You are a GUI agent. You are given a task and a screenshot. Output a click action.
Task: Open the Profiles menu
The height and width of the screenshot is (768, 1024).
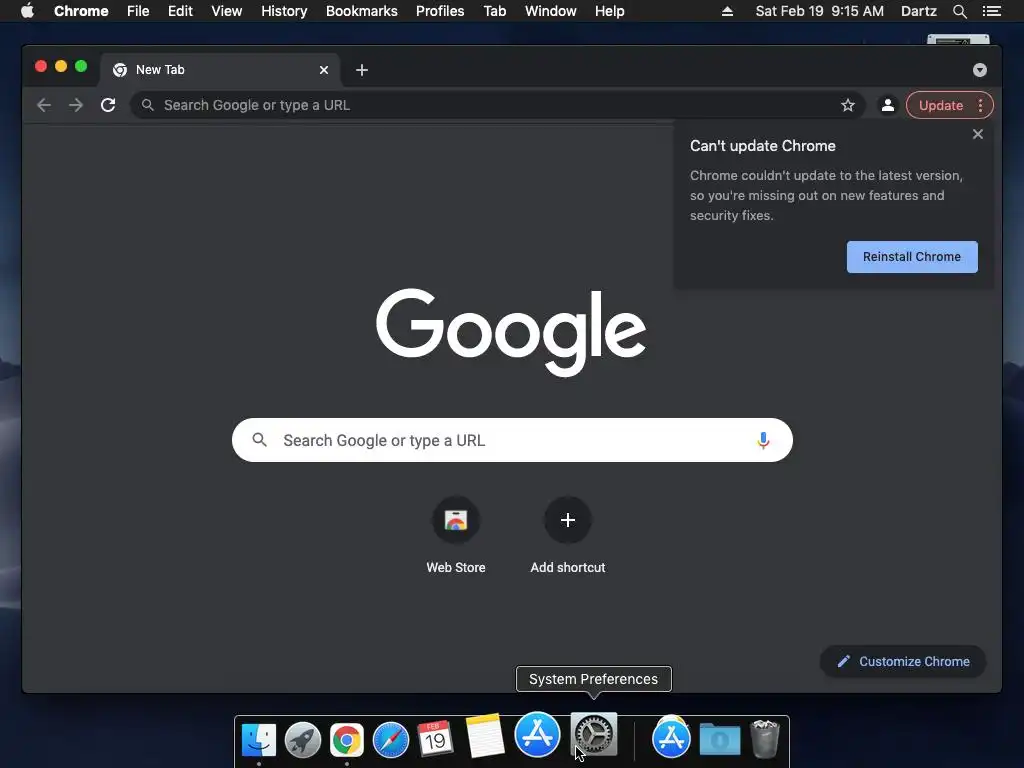pos(440,11)
